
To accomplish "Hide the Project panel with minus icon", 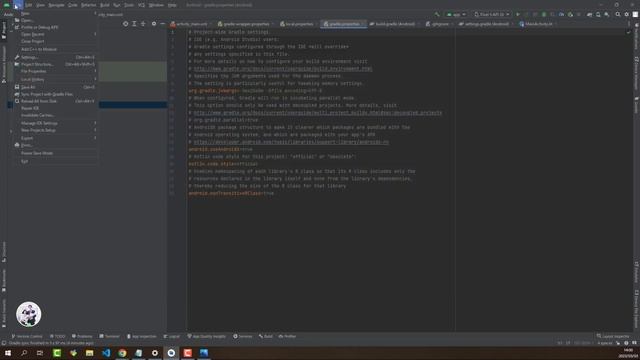I will (x=162, y=24).
